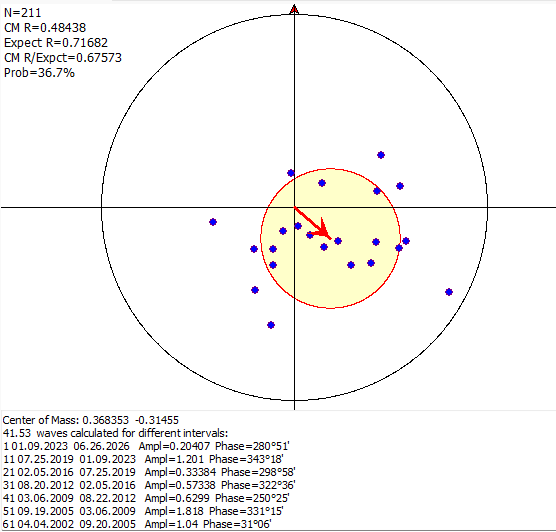Image resolution: width=556 pixels, height=532 pixels.
Task: Click the Expect R=0.71682 value
Action: [x=56, y=43]
